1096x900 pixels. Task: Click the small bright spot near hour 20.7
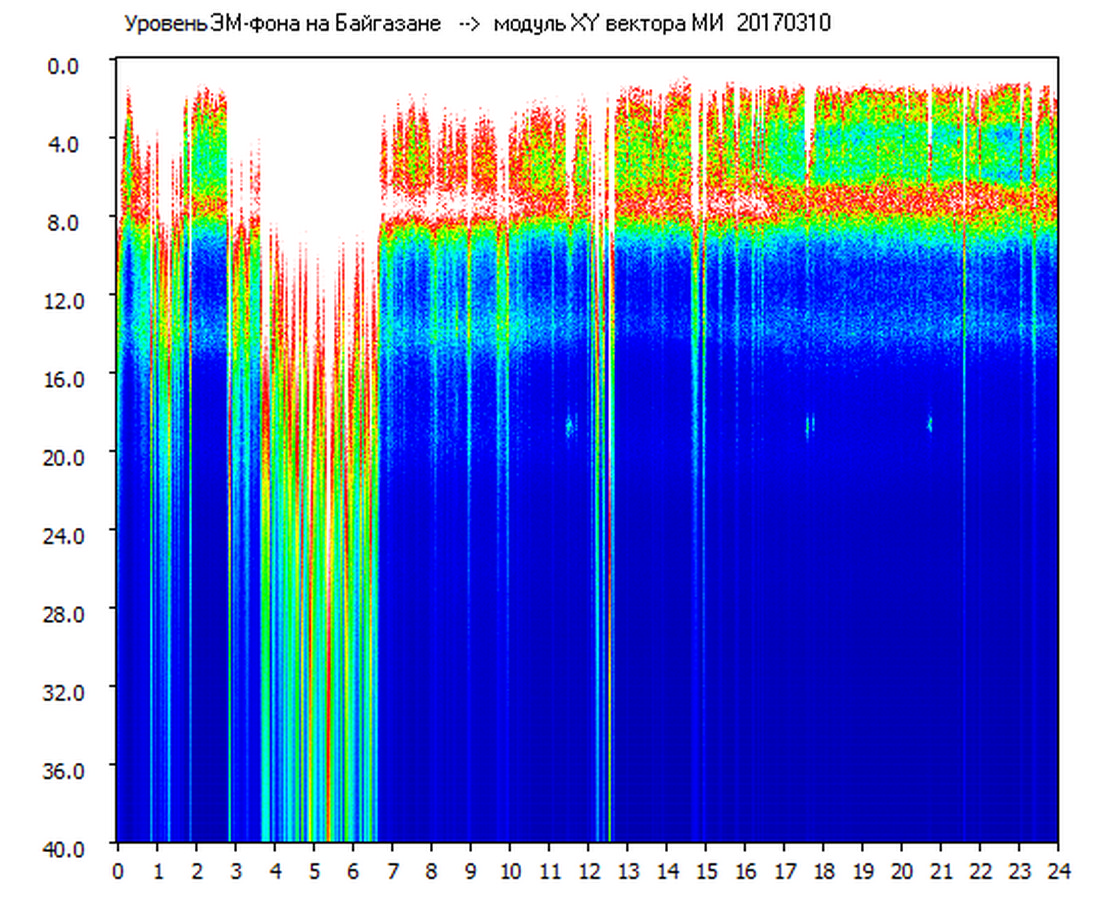(x=929, y=424)
